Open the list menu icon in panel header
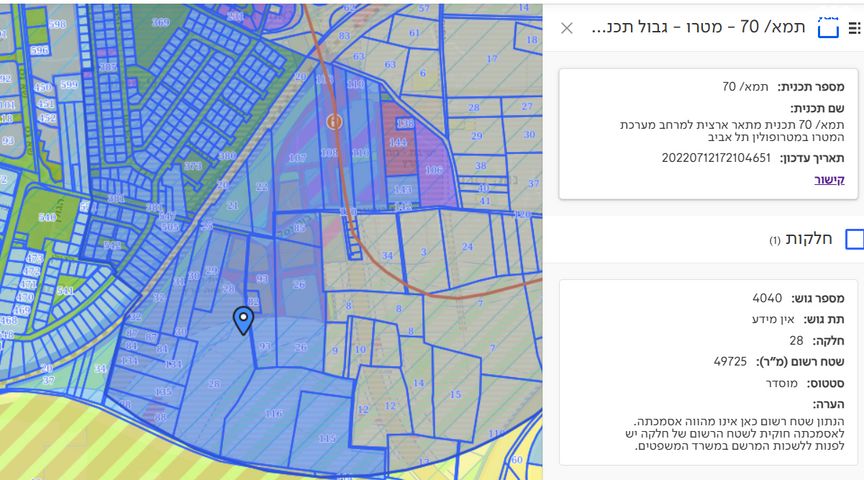864x480 pixels. 855,28
